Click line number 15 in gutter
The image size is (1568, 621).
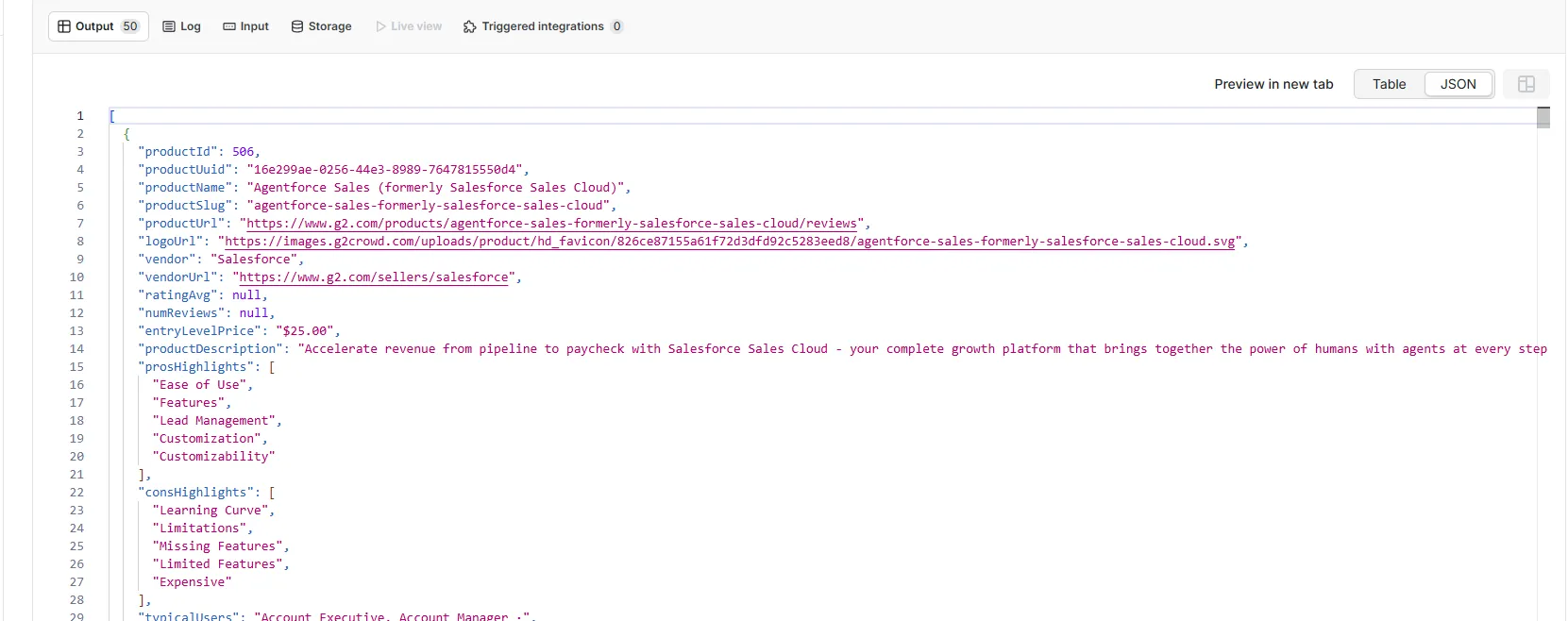(76, 367)
